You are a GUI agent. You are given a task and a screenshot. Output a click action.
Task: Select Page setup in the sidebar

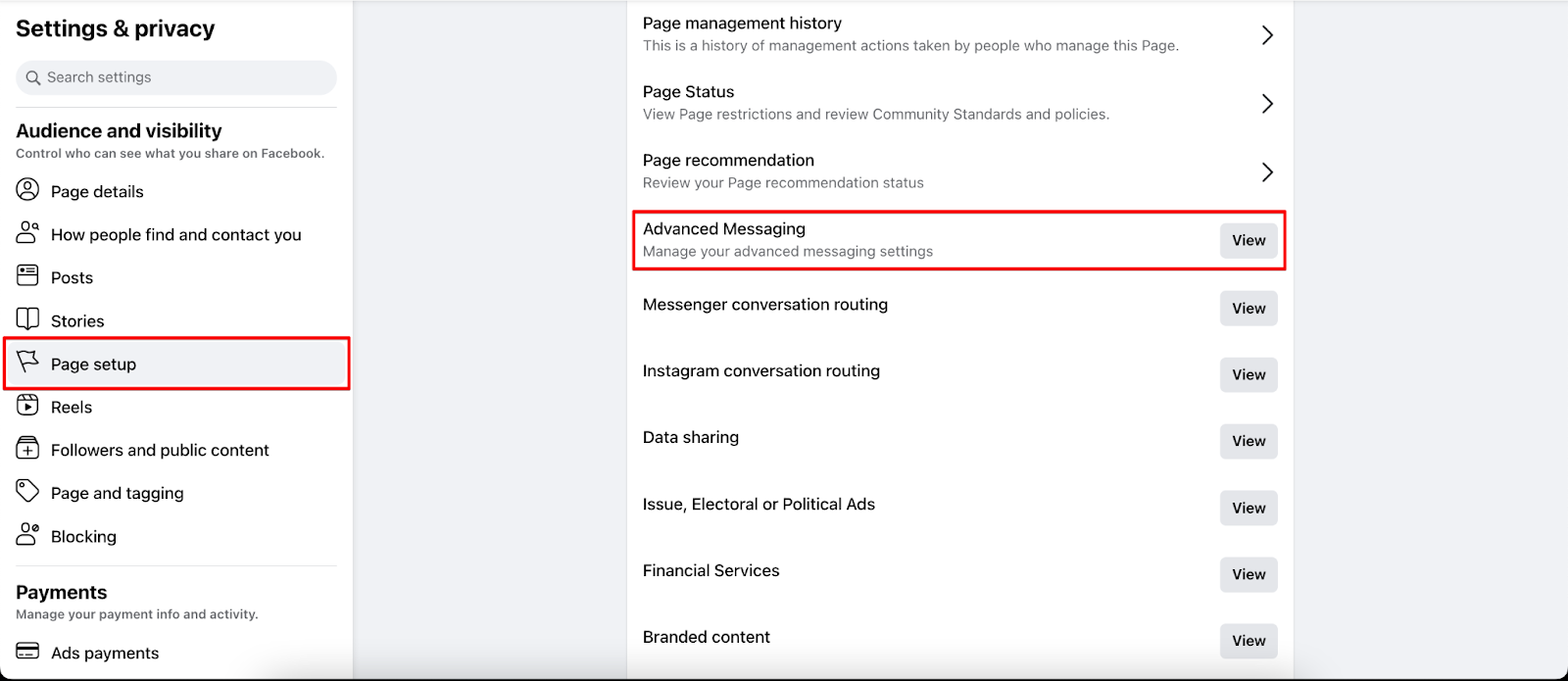[176, 364]
